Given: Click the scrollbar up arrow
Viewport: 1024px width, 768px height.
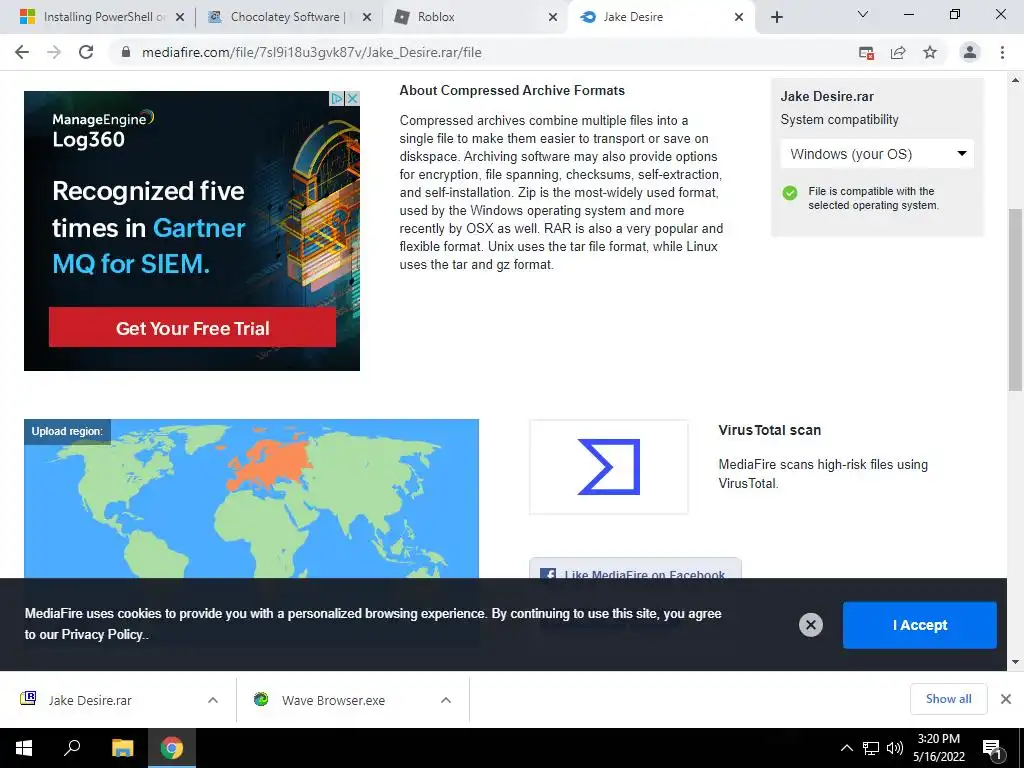Looking at the screenshot, I should [x=1015, y=80].
